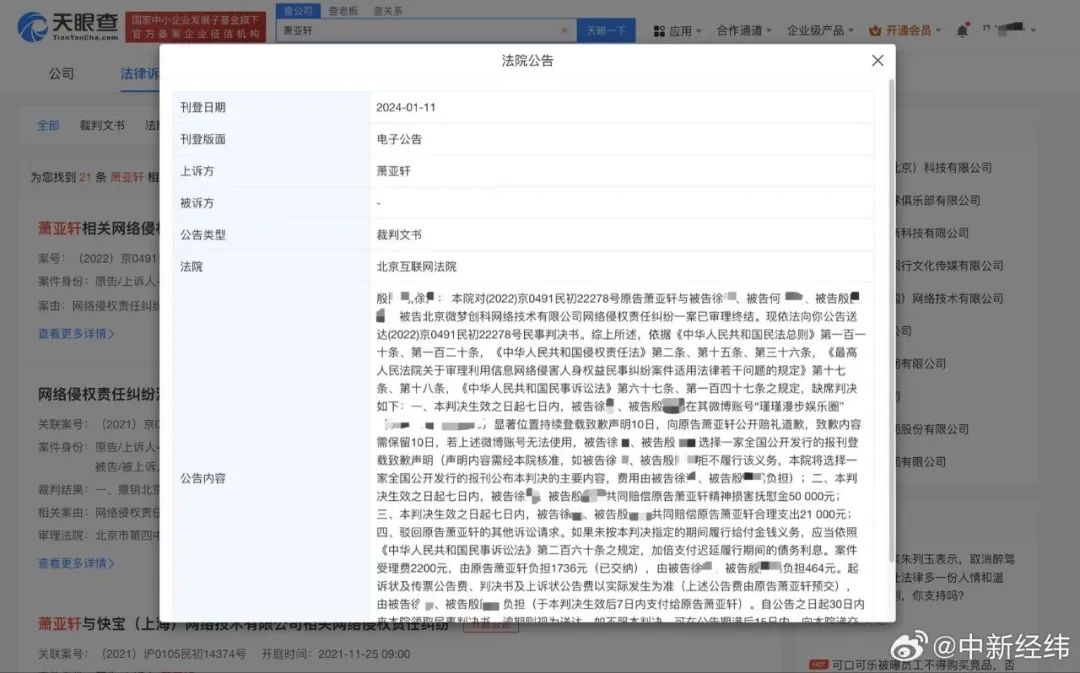Viewport: 1080px width, 673px height.
Task: Click the 法院公告 dialog title
Action: pos(527,61)
